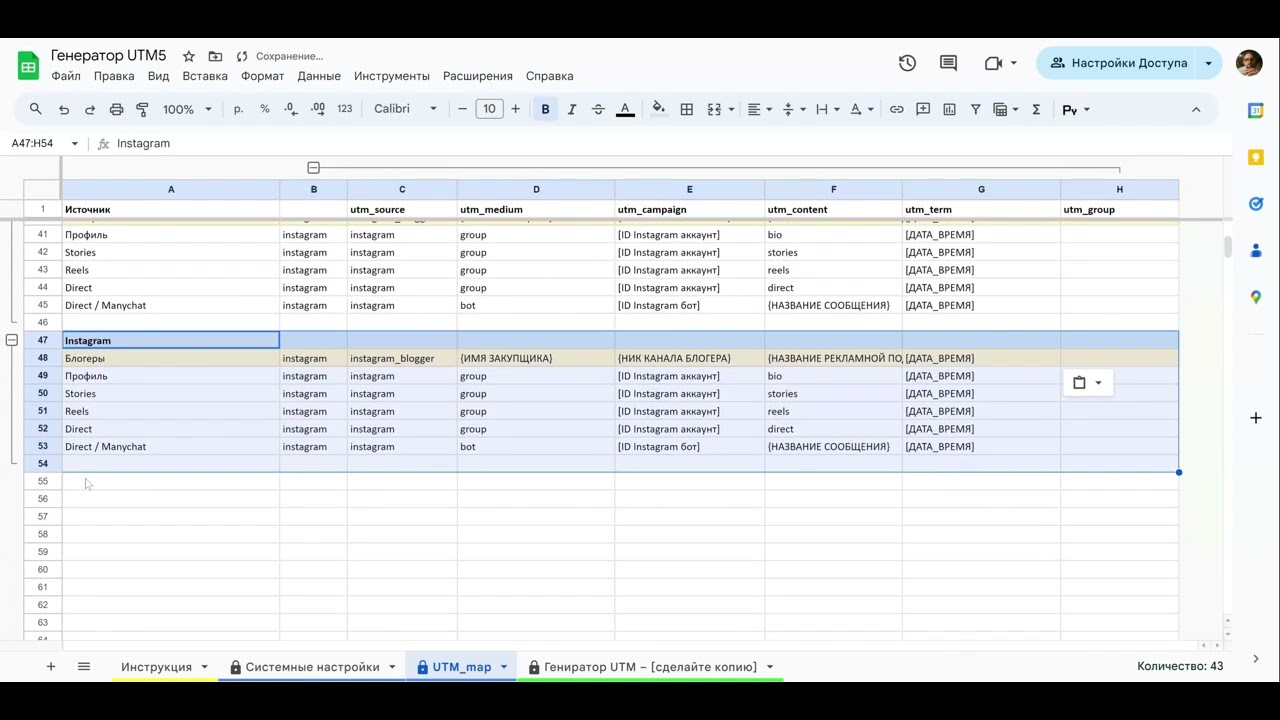Toggle strikethrough formatting
This screenshot has width=1280, height=720.
tap(598, 109)
